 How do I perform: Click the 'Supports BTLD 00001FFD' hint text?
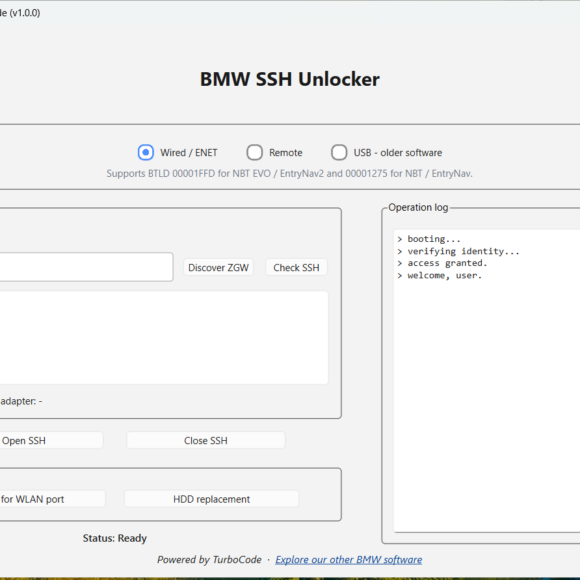pos(290,173)
